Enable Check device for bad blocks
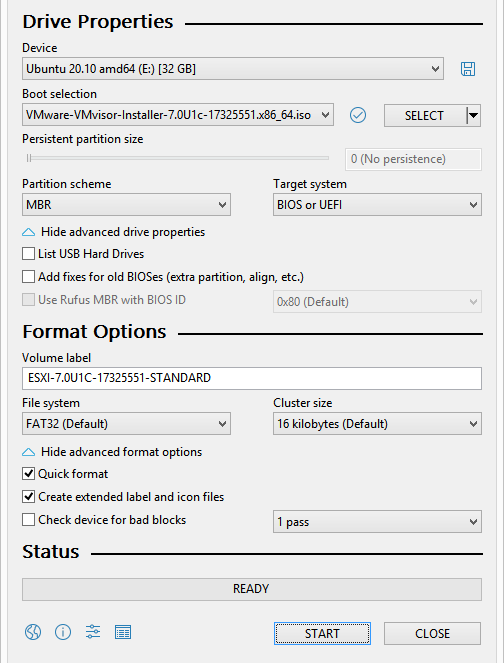The height and width of the screenshot is (663, 504). (28, 519)
